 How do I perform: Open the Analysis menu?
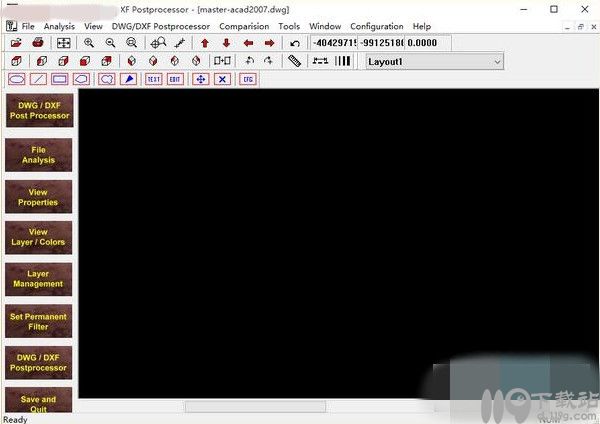[x=59, y=26]
